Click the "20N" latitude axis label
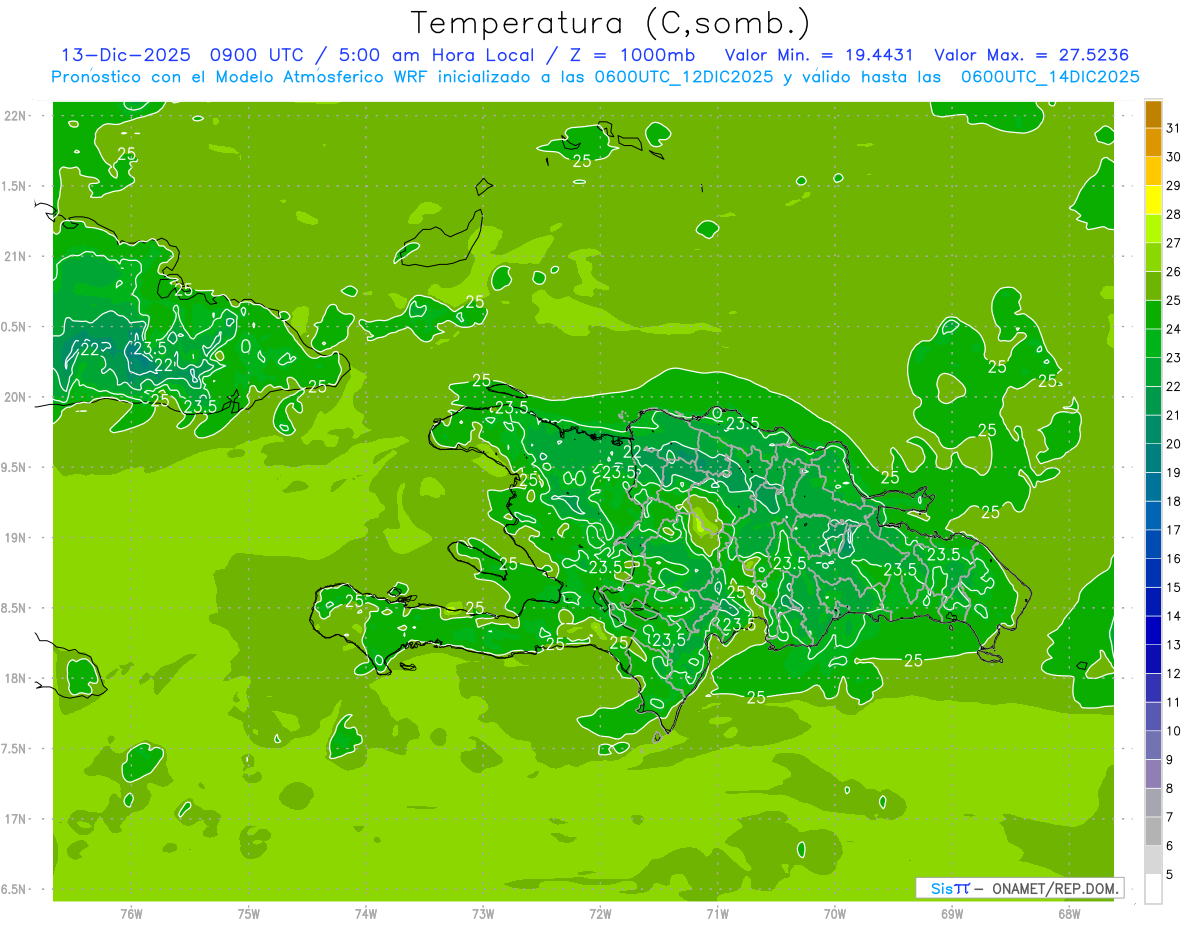Image resolution: width=1200 pixels, height=927 pixels. (x=17, y=397)
